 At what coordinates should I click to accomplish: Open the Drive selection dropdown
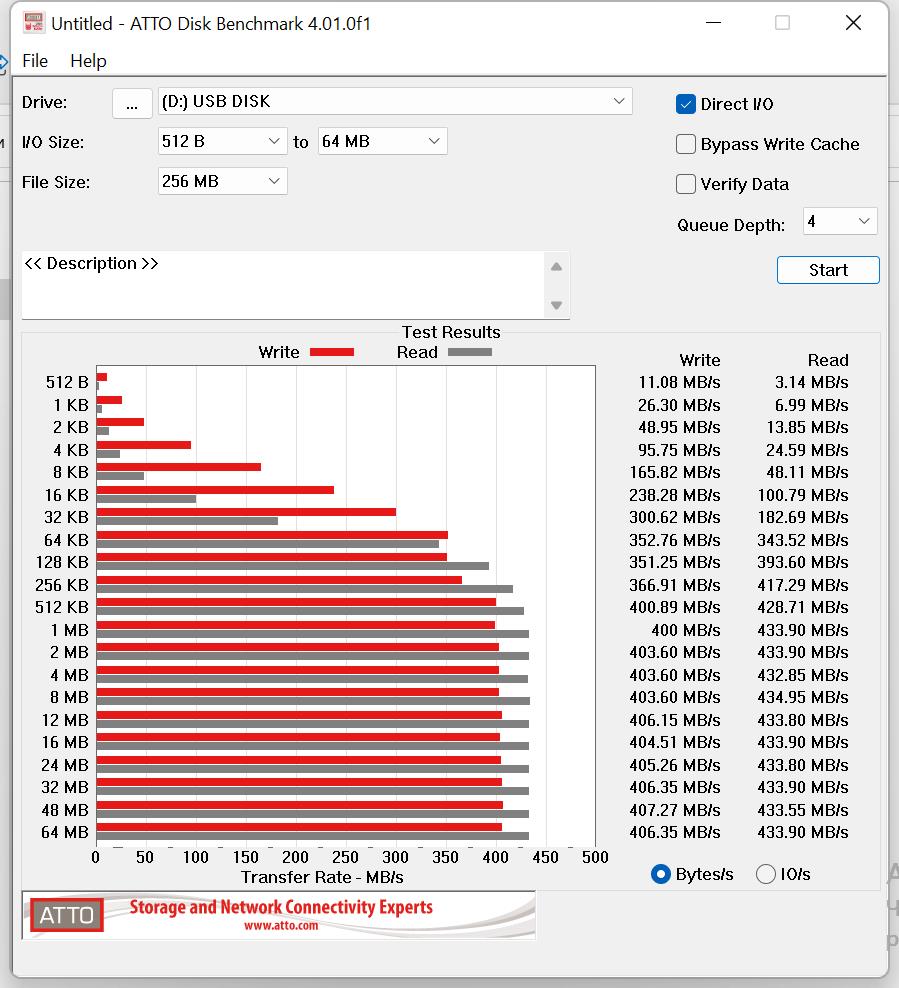395,101
